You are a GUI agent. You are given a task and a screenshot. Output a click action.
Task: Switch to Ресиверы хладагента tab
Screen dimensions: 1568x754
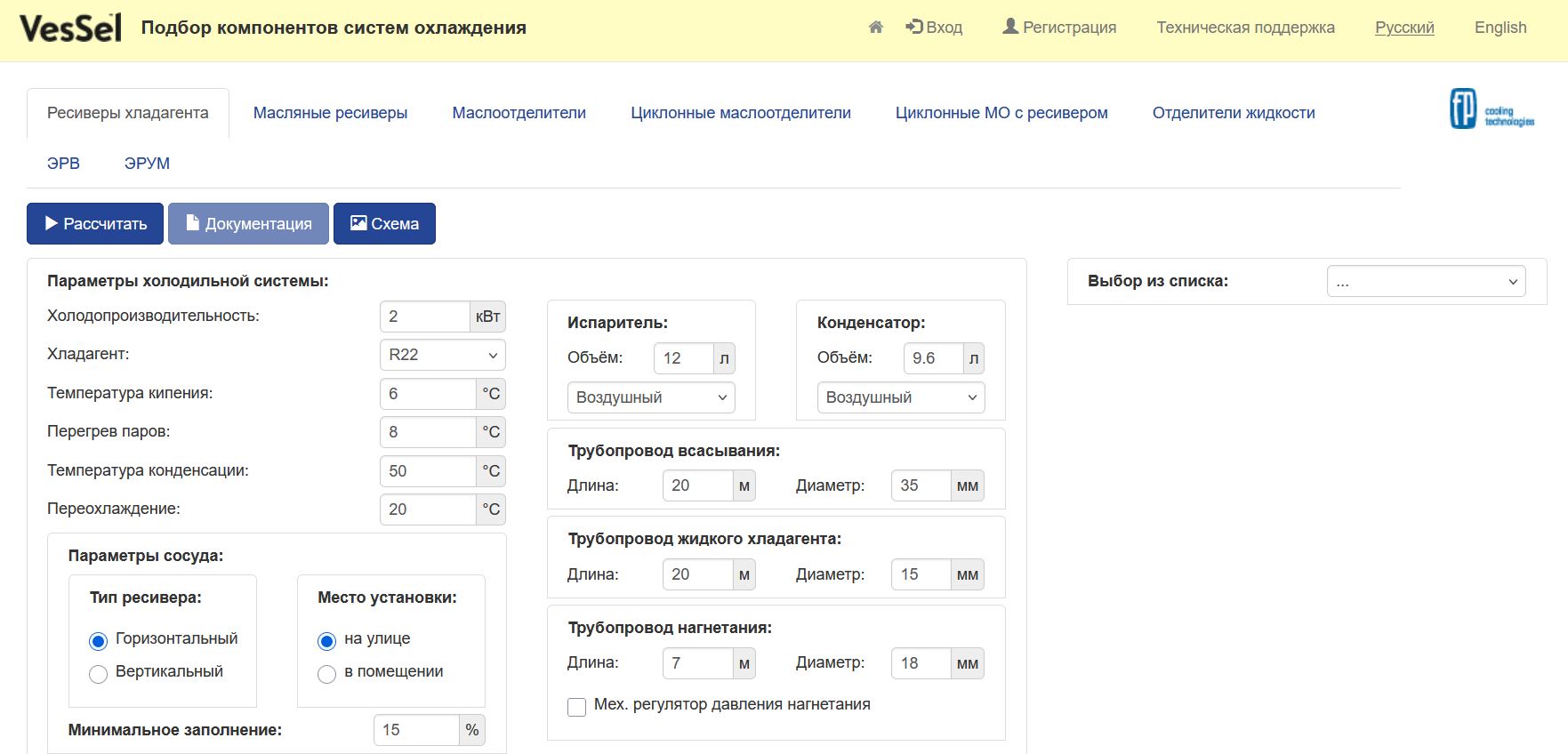click(128, 113)
